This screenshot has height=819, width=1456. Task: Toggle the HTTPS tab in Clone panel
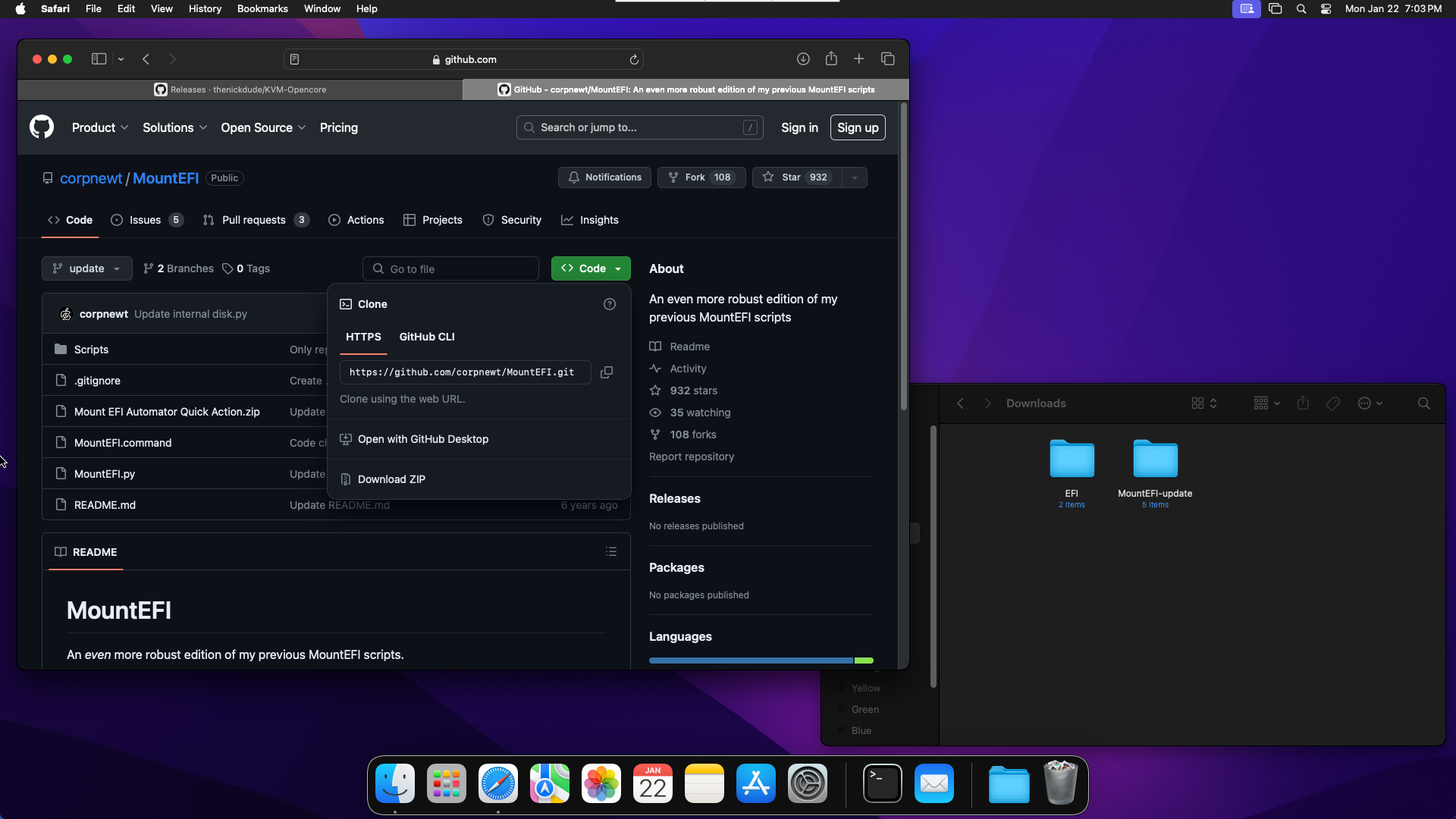click(x=362, y=336)
